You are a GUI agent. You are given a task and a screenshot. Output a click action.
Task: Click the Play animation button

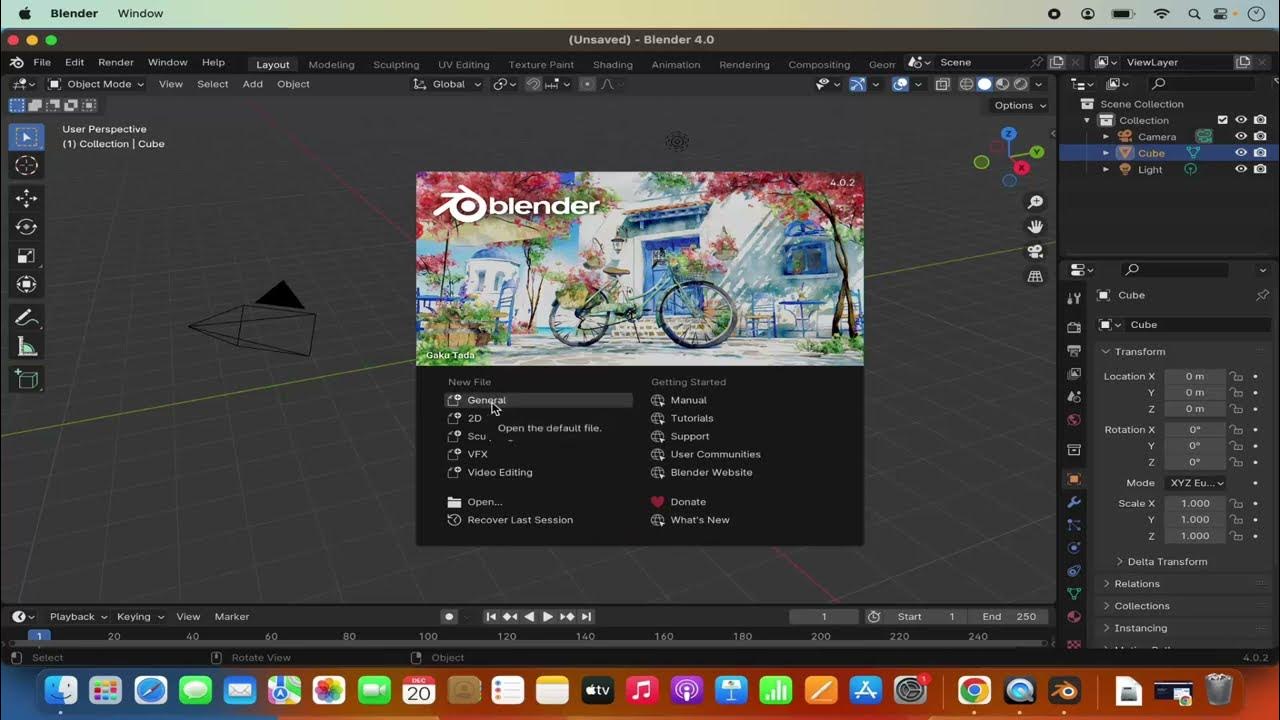547,616
